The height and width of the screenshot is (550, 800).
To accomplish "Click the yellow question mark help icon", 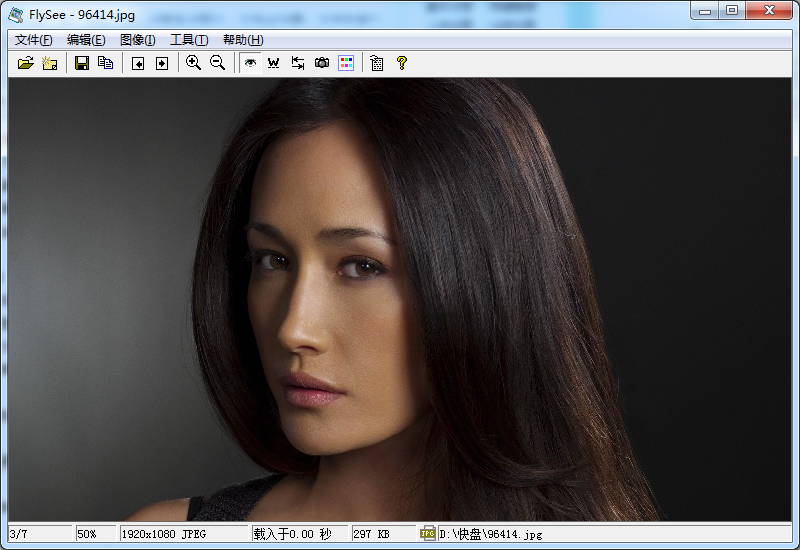I will click(x=402, y=63).
